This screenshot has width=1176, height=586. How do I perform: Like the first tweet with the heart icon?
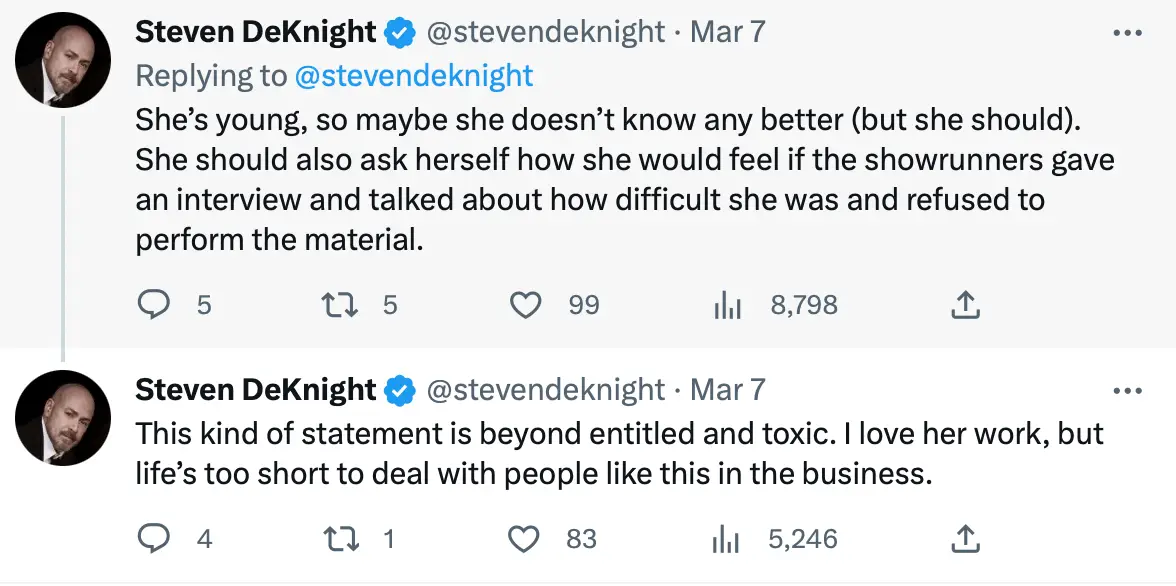tap(525, 304)
